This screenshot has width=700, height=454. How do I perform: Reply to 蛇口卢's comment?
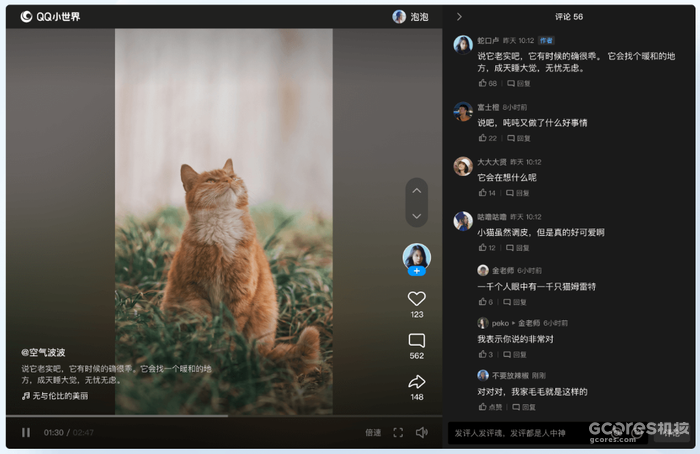point(519,83)
